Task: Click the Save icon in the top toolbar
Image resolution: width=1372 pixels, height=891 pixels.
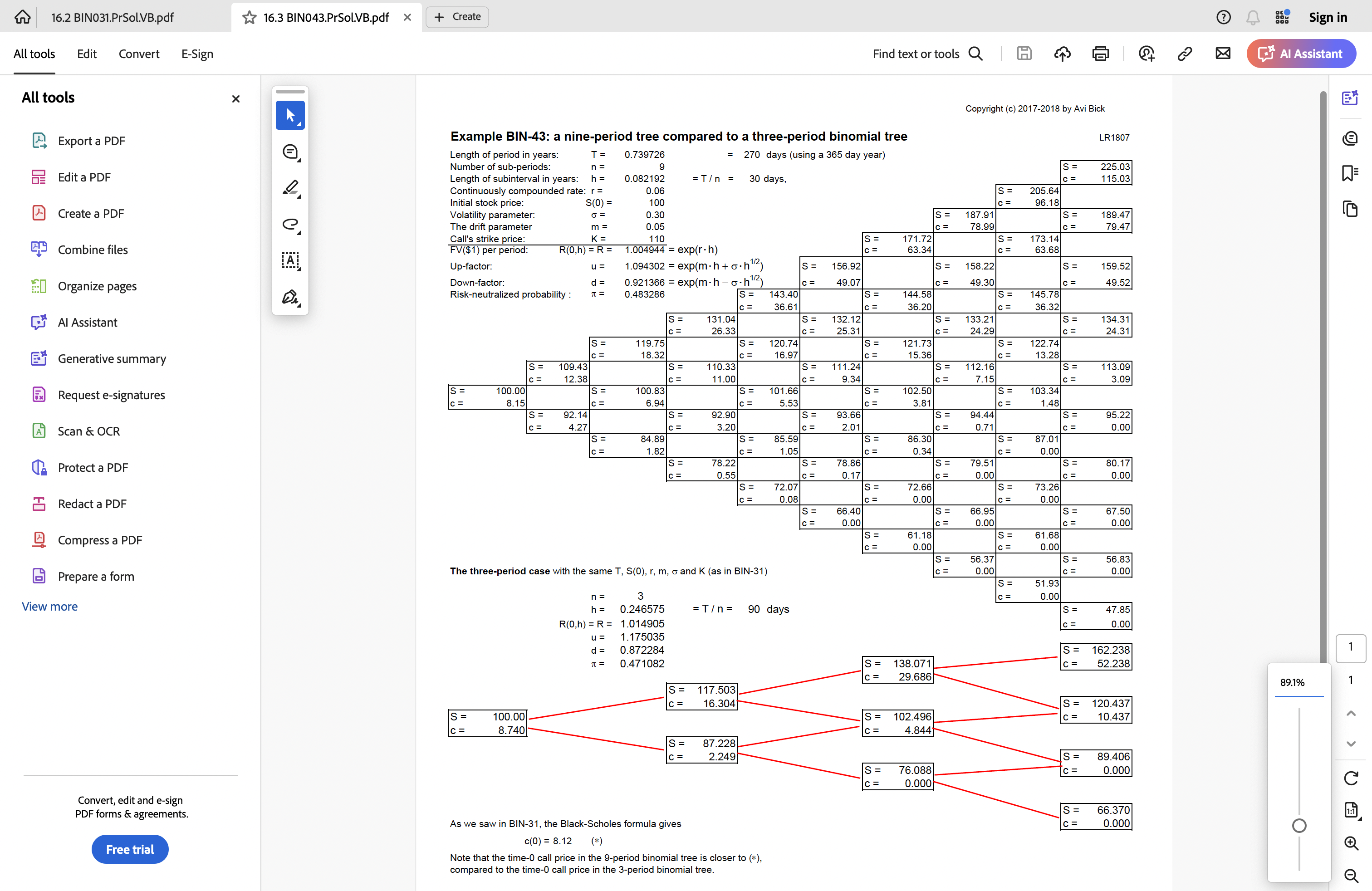Action: (x=1024, y=53)
